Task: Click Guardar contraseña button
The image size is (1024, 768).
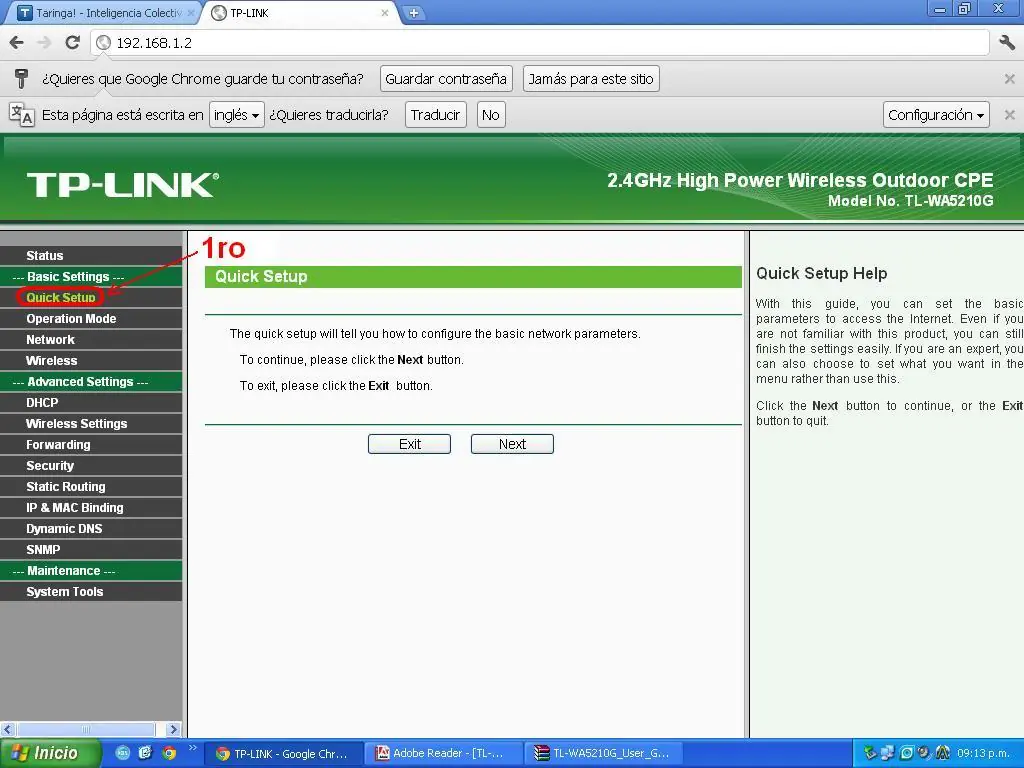Action: [x=446, y=79]
